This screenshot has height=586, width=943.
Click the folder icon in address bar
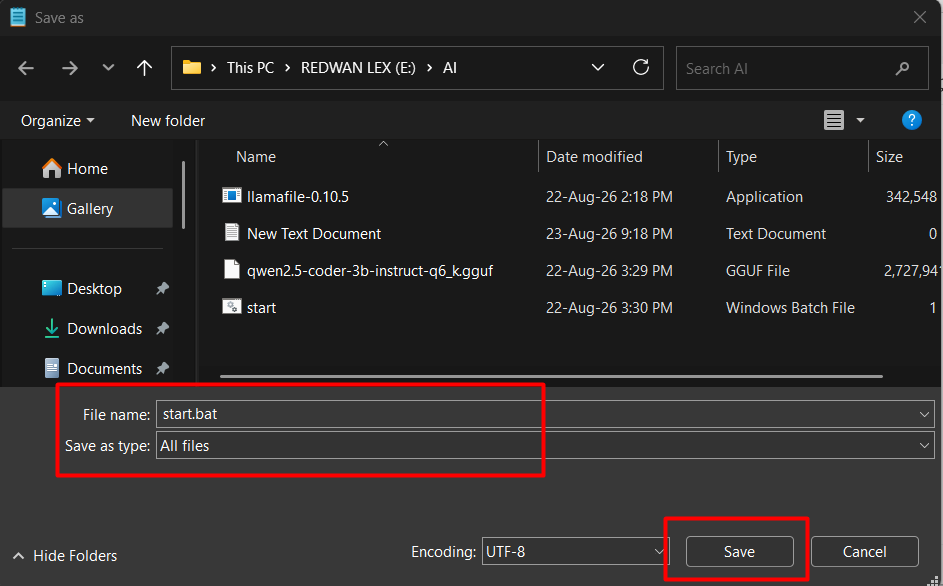click(x=192, y=67)
